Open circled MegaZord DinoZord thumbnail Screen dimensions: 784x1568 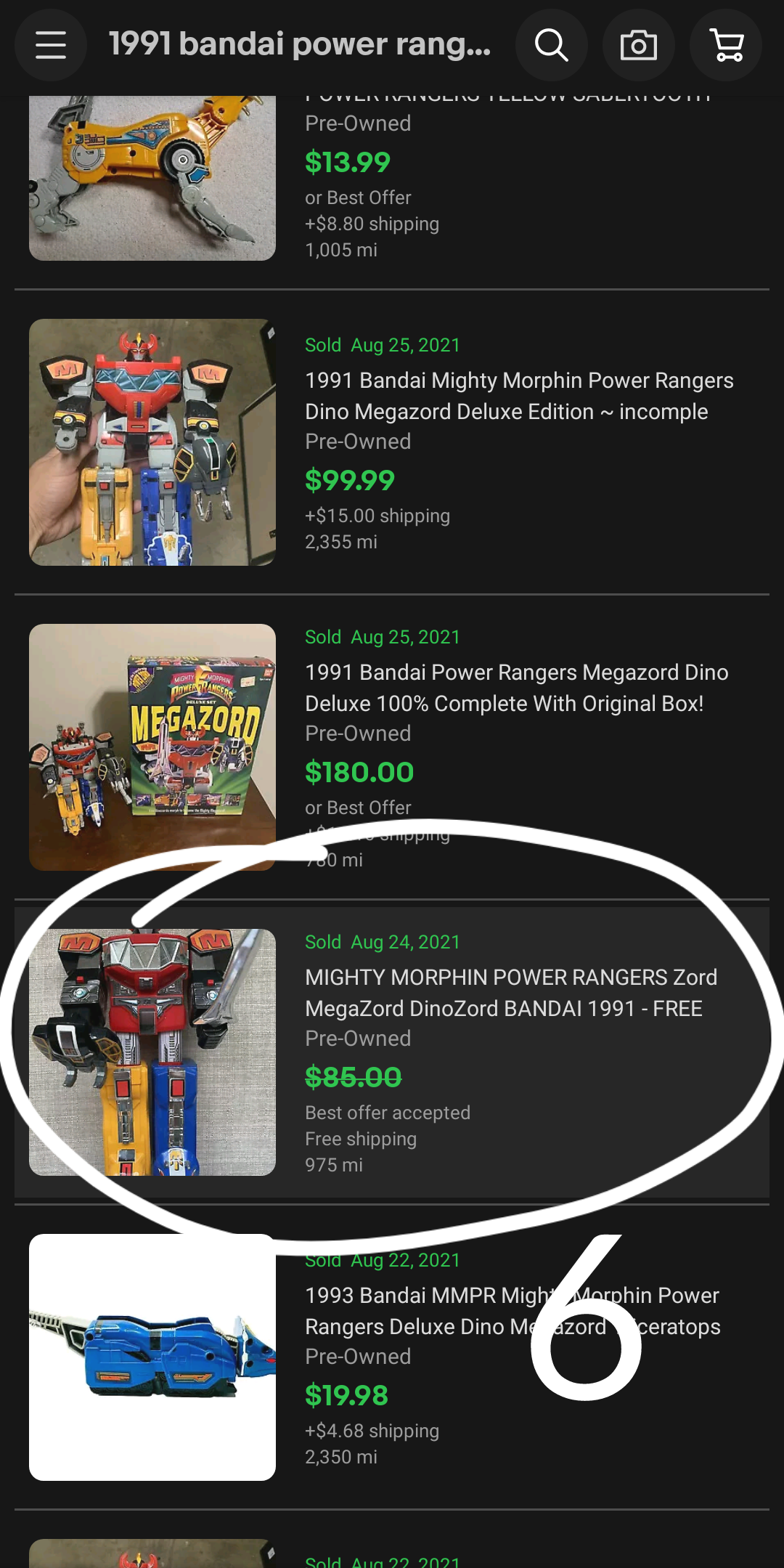pos(152,1052)
